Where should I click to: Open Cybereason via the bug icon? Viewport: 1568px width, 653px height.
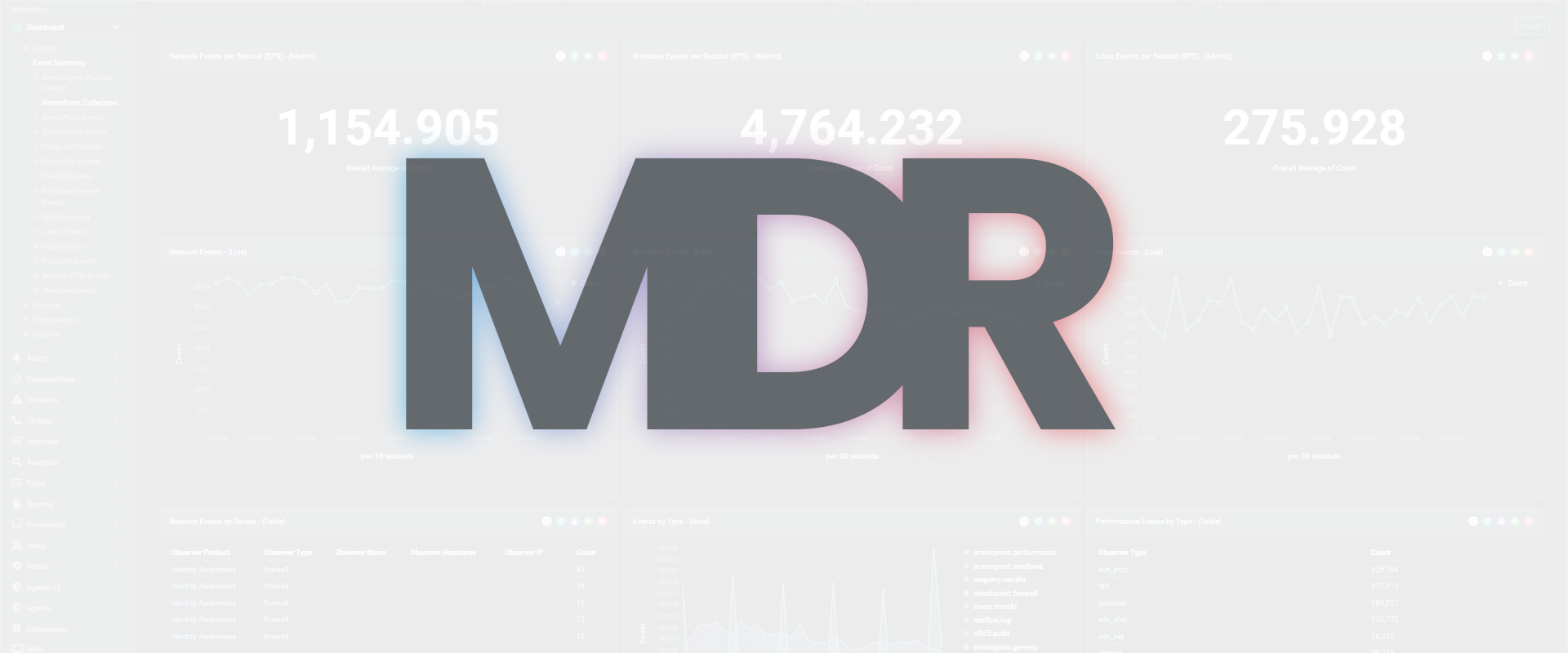16,629
